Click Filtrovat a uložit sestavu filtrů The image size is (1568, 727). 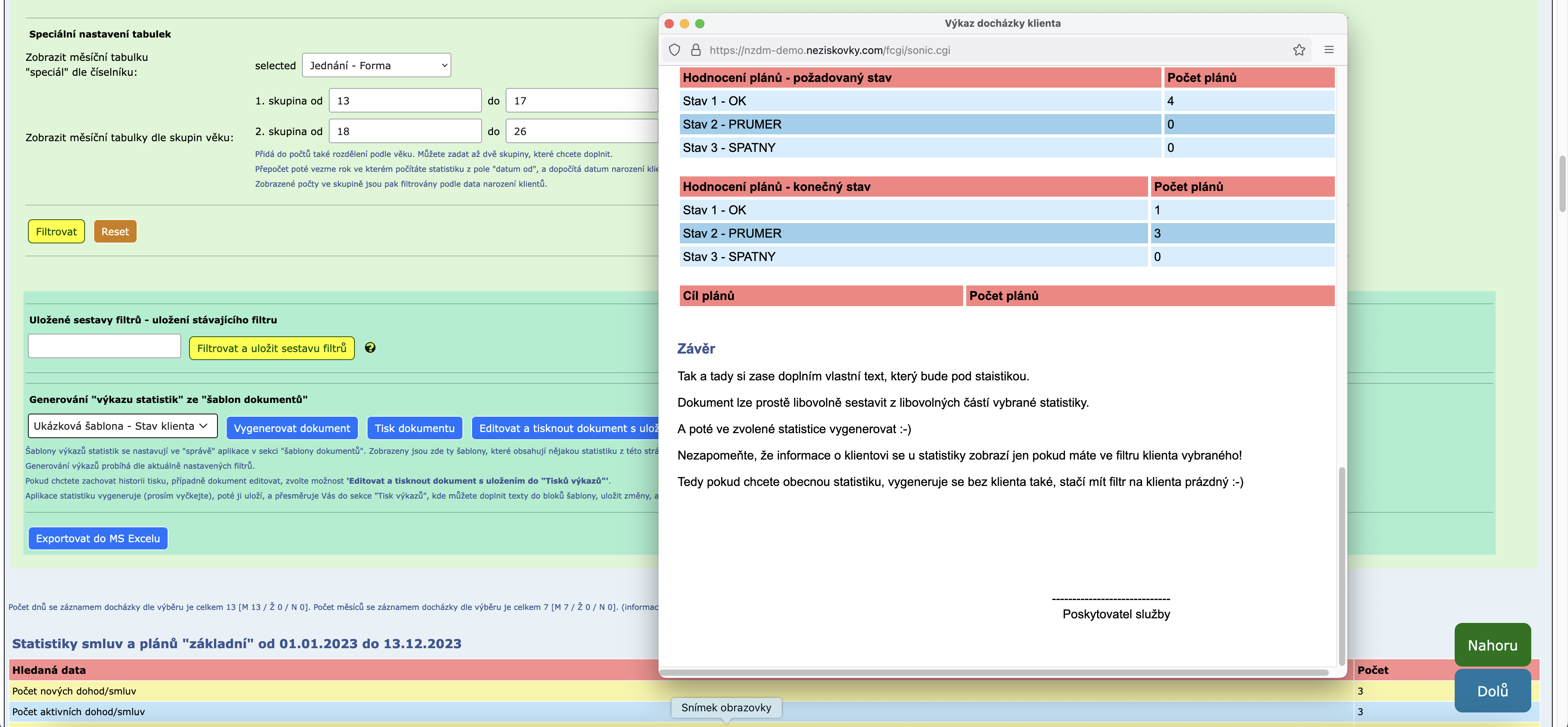point(271,348)
